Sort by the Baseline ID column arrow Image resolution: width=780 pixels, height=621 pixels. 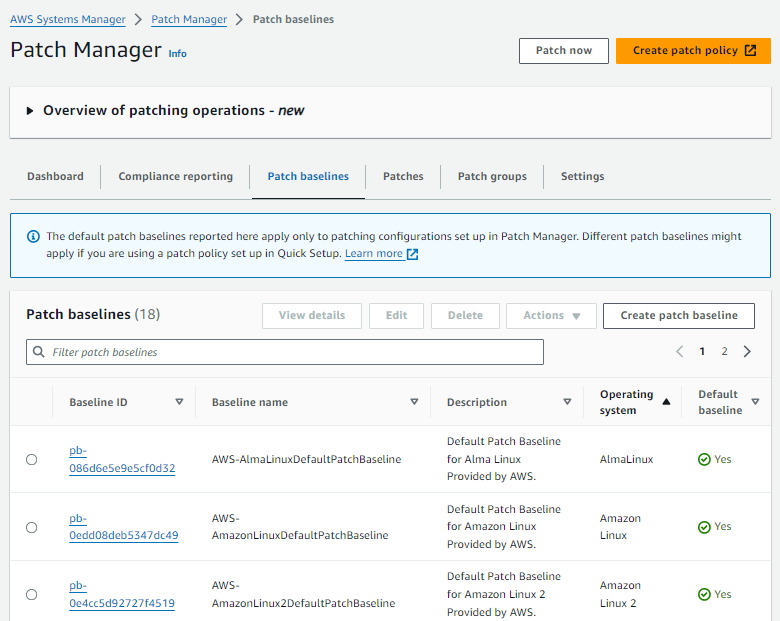coord(180,402)
